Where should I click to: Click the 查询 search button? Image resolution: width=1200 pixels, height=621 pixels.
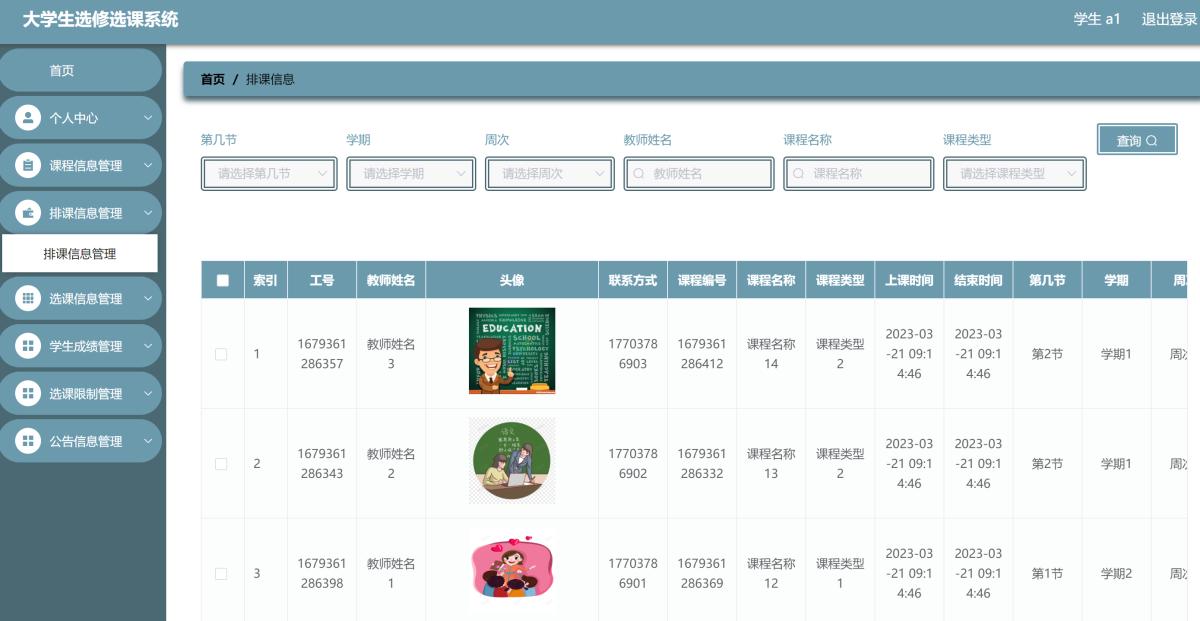tap(1136, 140)
